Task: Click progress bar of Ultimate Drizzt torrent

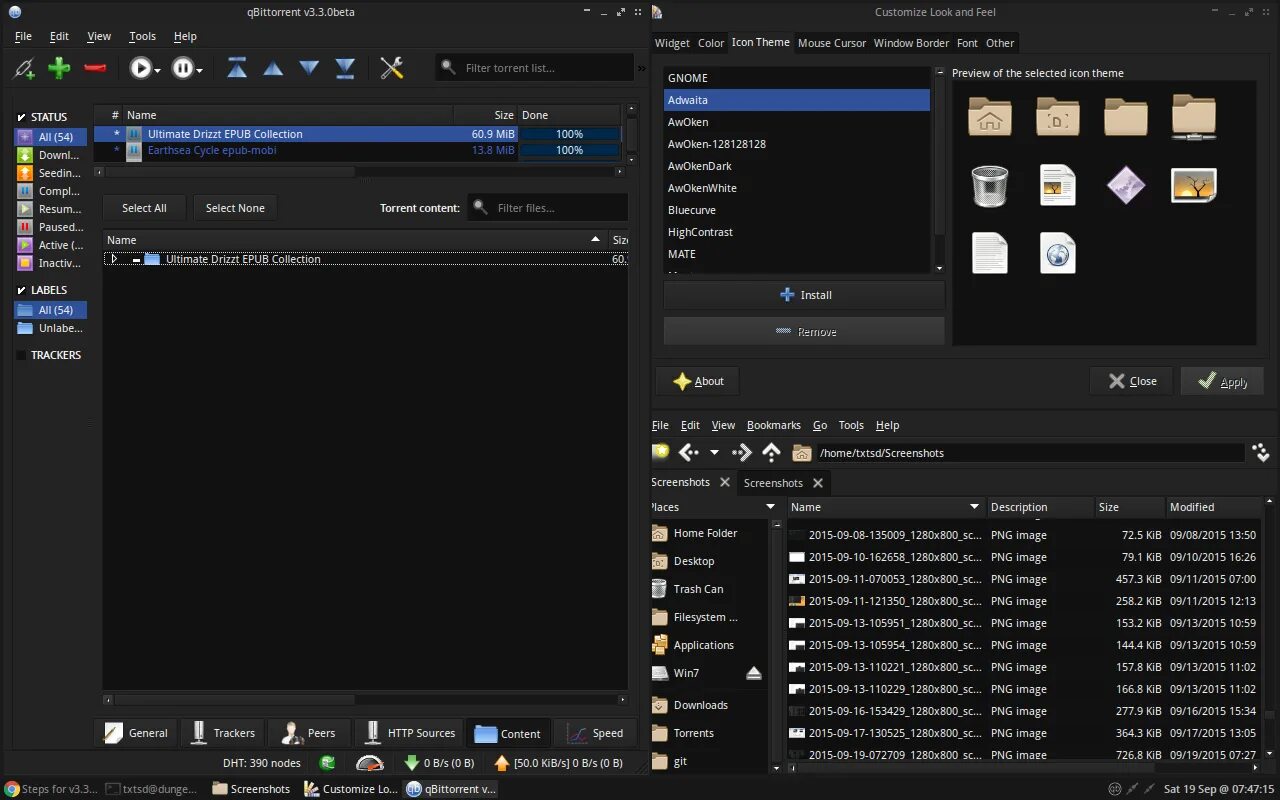Action: coord(569,134)
